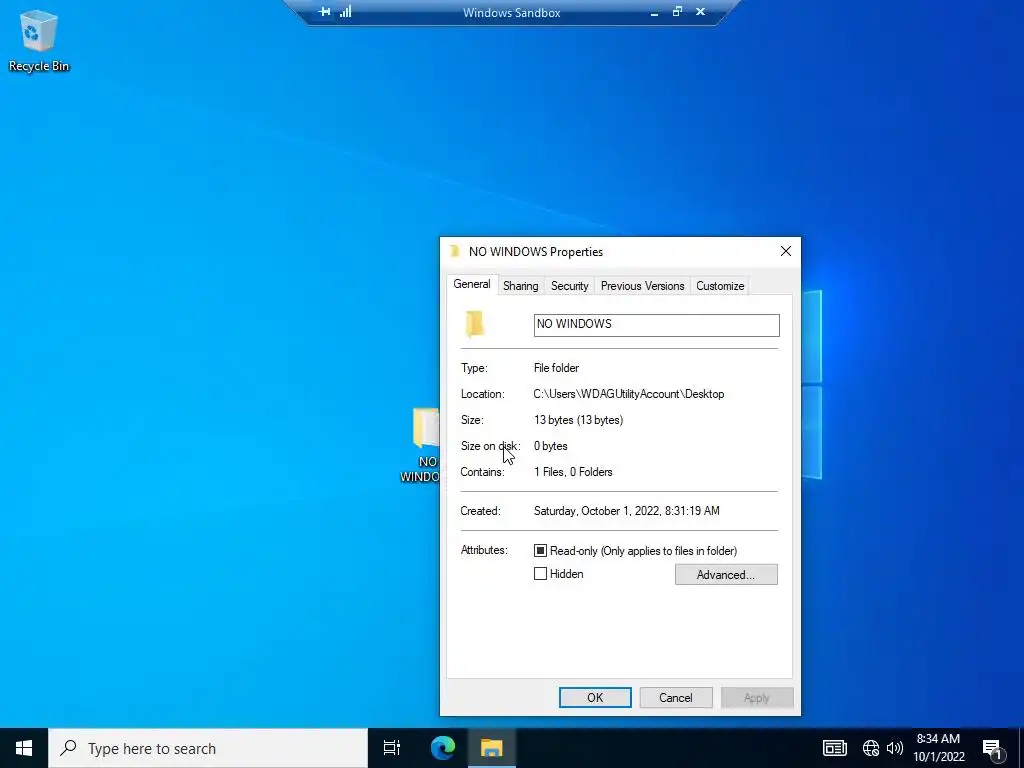1024x768 pixels.
Task: Enable the Hidden attribute checkbox
Action: (x=540, y=574)
